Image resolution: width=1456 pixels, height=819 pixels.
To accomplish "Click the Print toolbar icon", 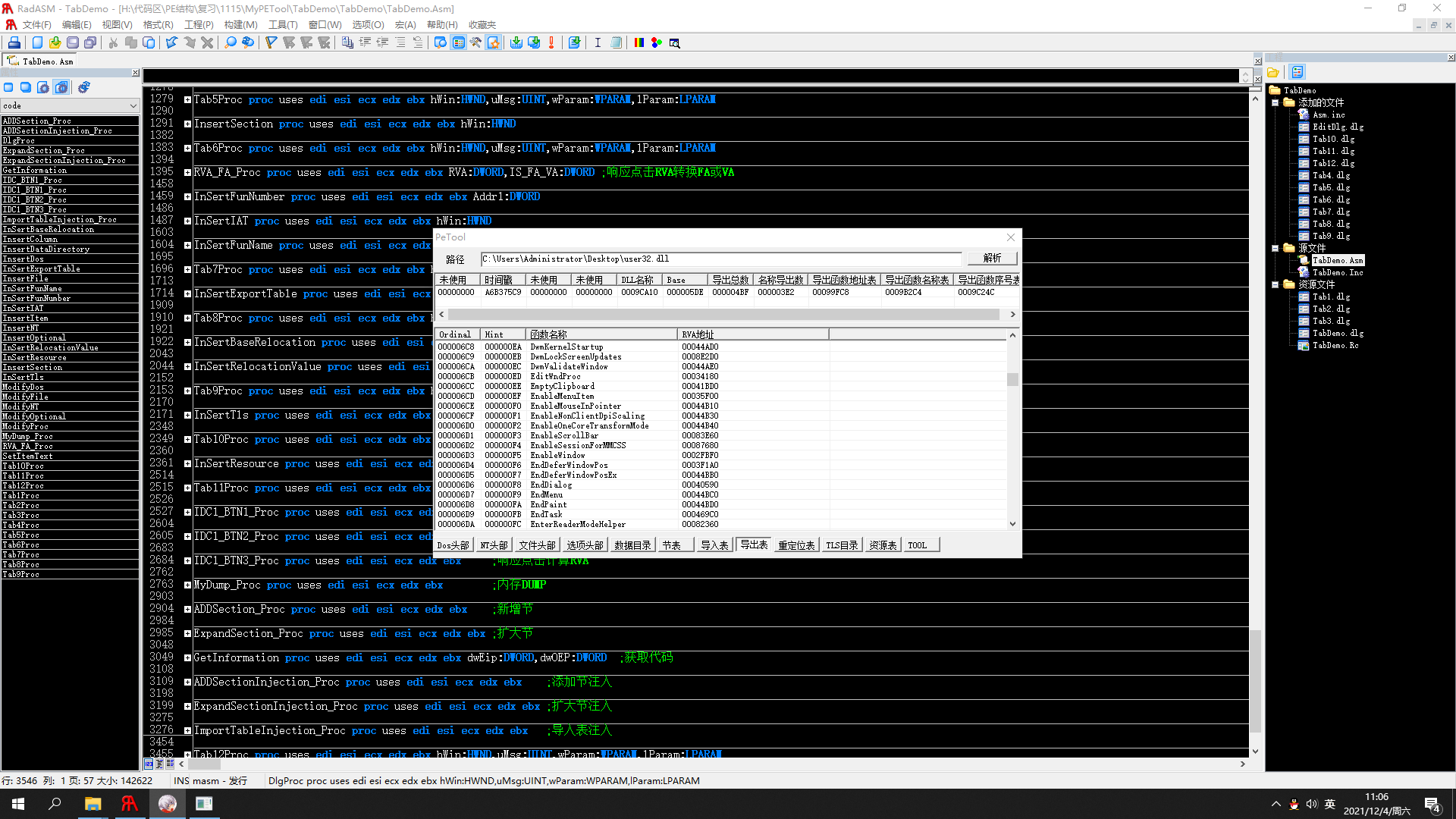I will (x=14, y=42).
